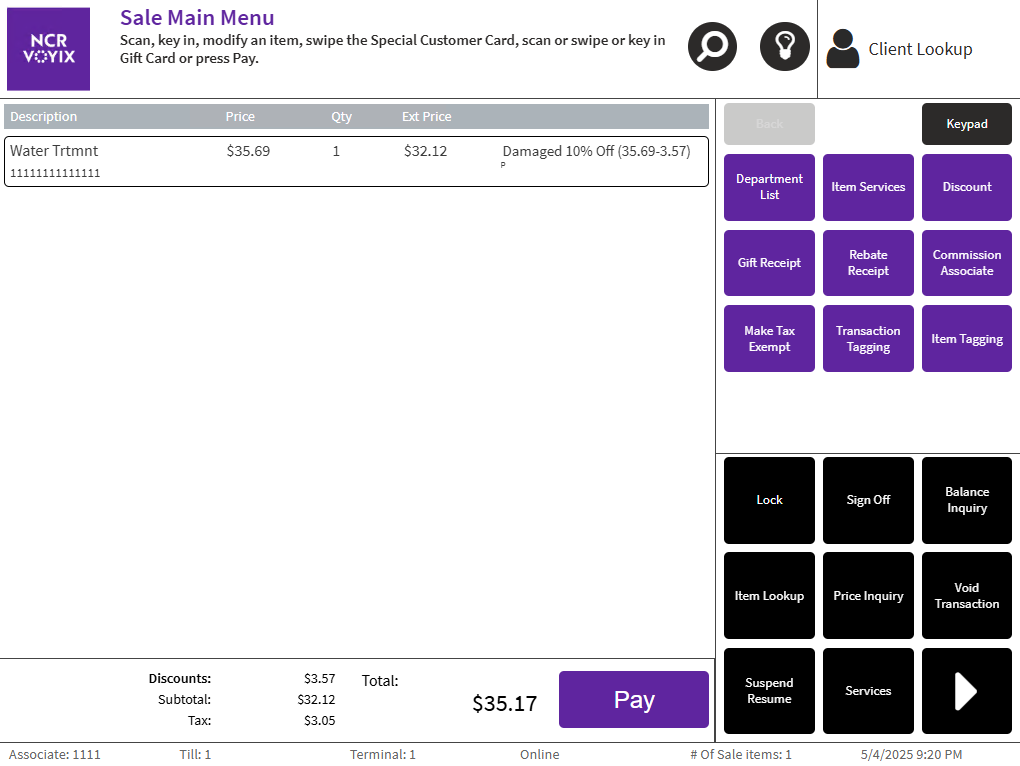Go to next page with arrow button
This screenshot has height=766, width=1020.
click(966, 691)
